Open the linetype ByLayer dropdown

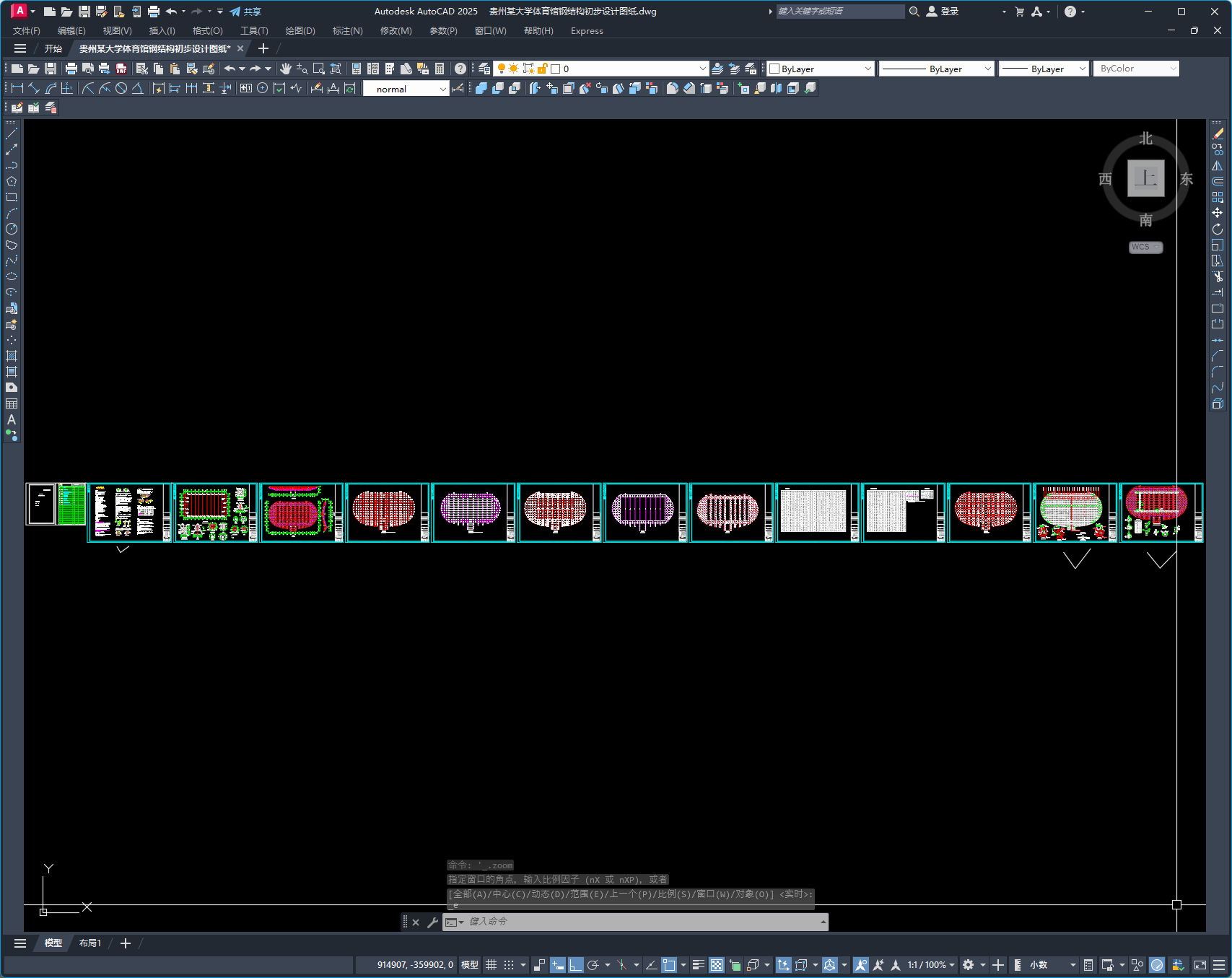(x=987, y=69)
